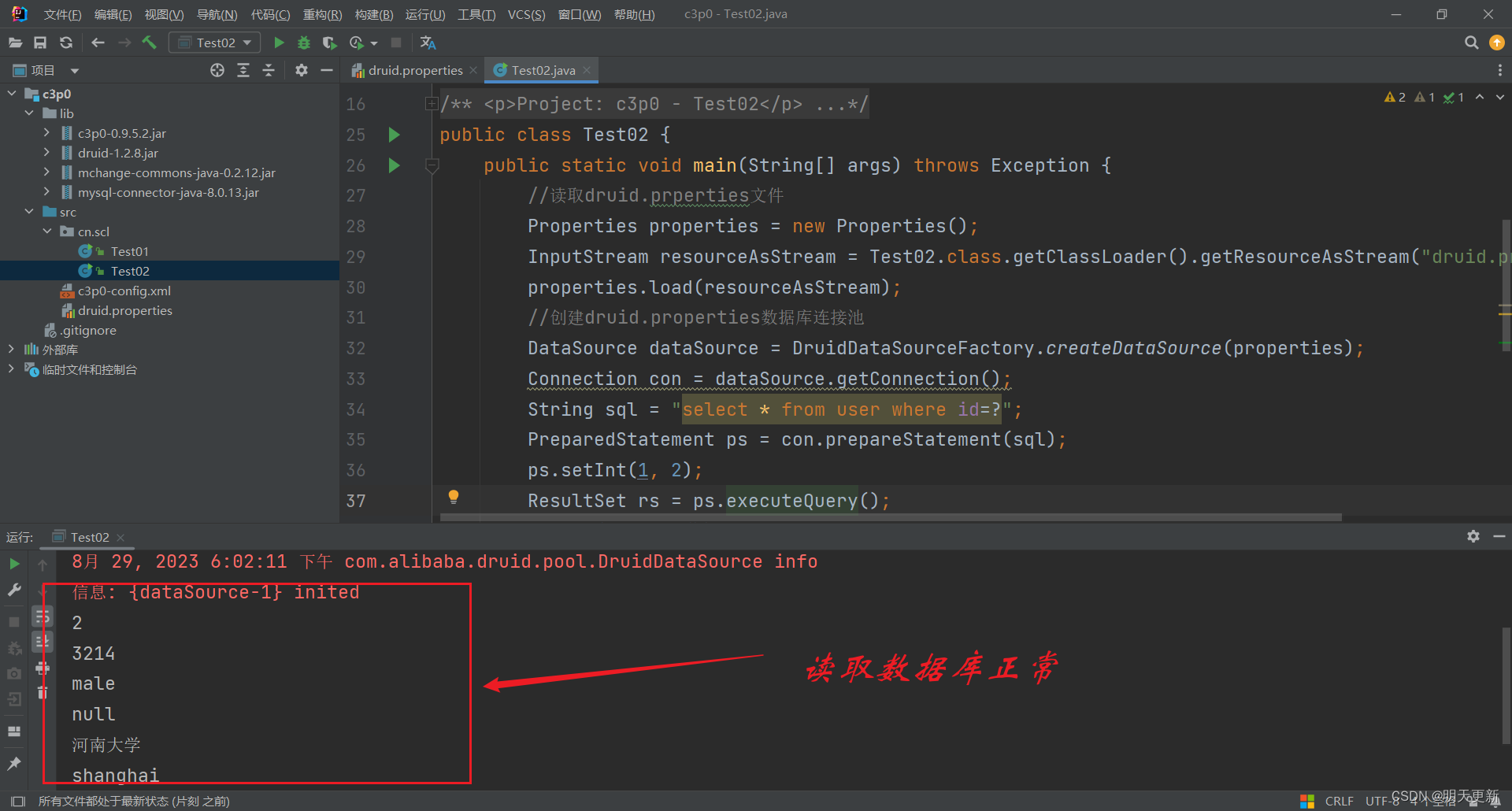Open the profiler dropdown arrow
Viewport: 1512px width, 811px height.
tap(374, 43)
